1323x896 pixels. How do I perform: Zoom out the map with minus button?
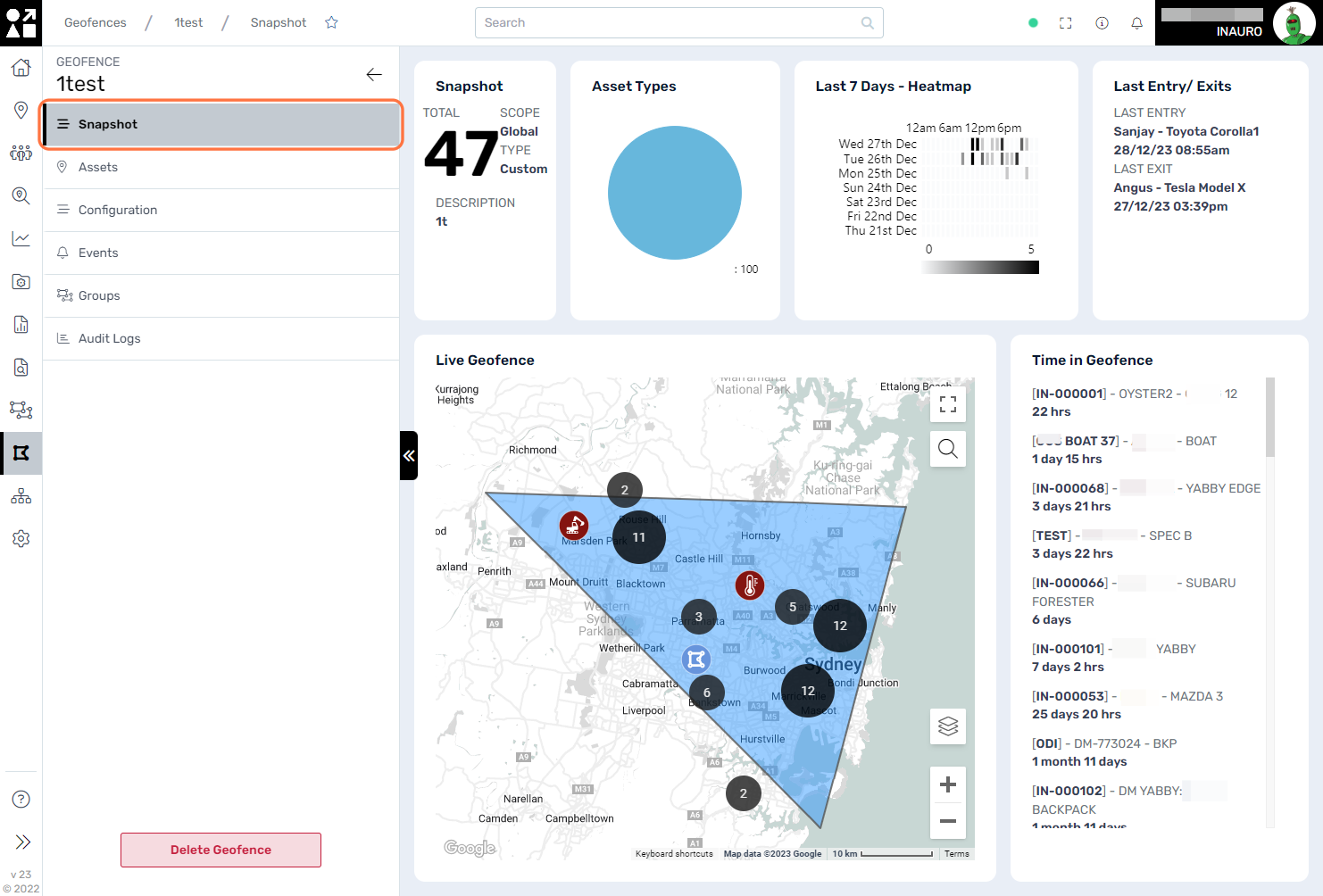(948, 821)
